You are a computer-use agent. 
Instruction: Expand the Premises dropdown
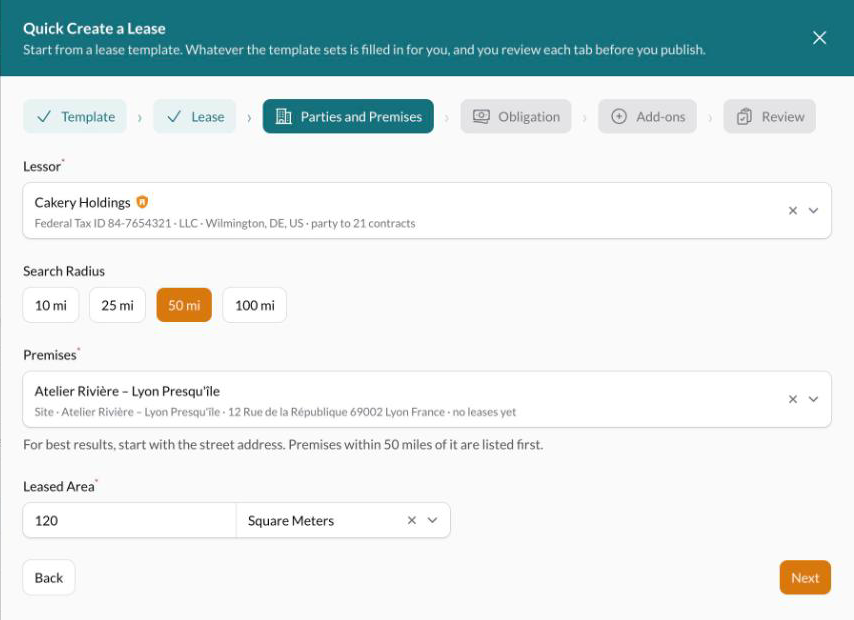813,399
